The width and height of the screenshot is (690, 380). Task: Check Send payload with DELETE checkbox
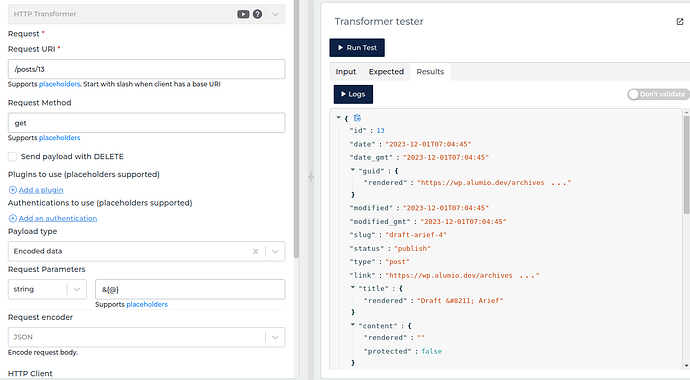pos(12,157)
